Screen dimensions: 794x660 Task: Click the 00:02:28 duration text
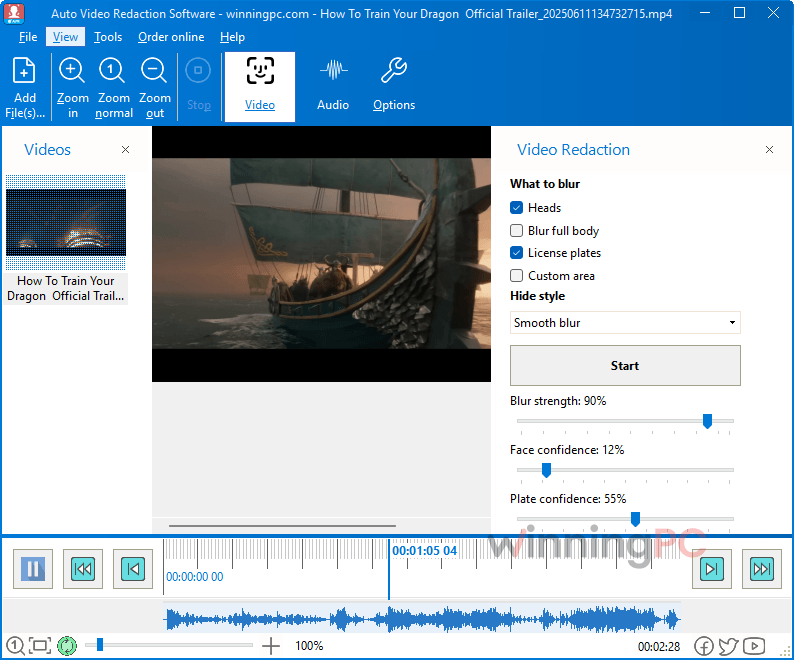click(658, 646)
